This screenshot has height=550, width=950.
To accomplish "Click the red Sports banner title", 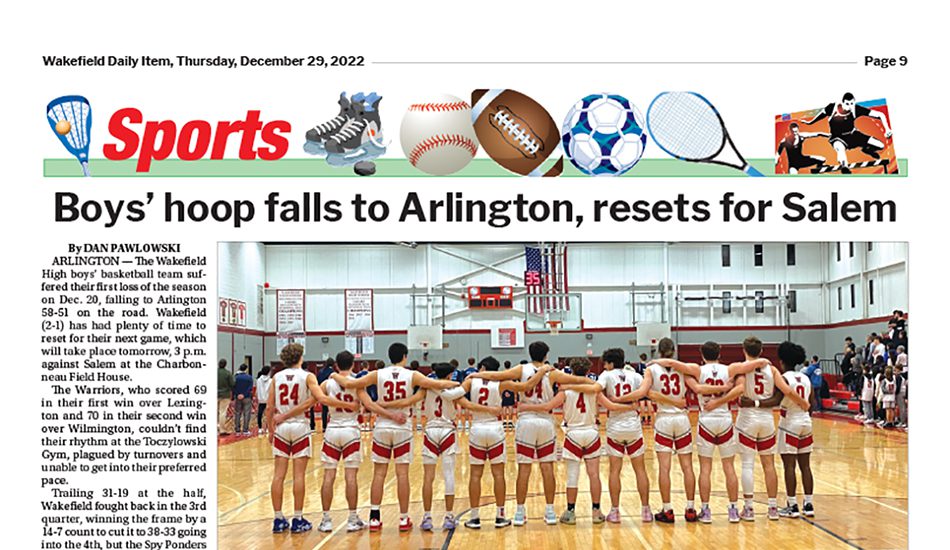I will click(197, 138).
